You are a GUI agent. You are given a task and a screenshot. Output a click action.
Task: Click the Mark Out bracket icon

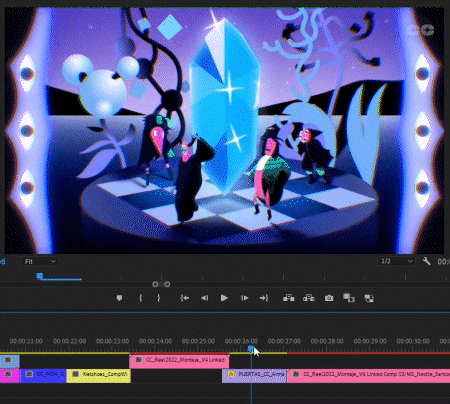(x=159, y=298)
